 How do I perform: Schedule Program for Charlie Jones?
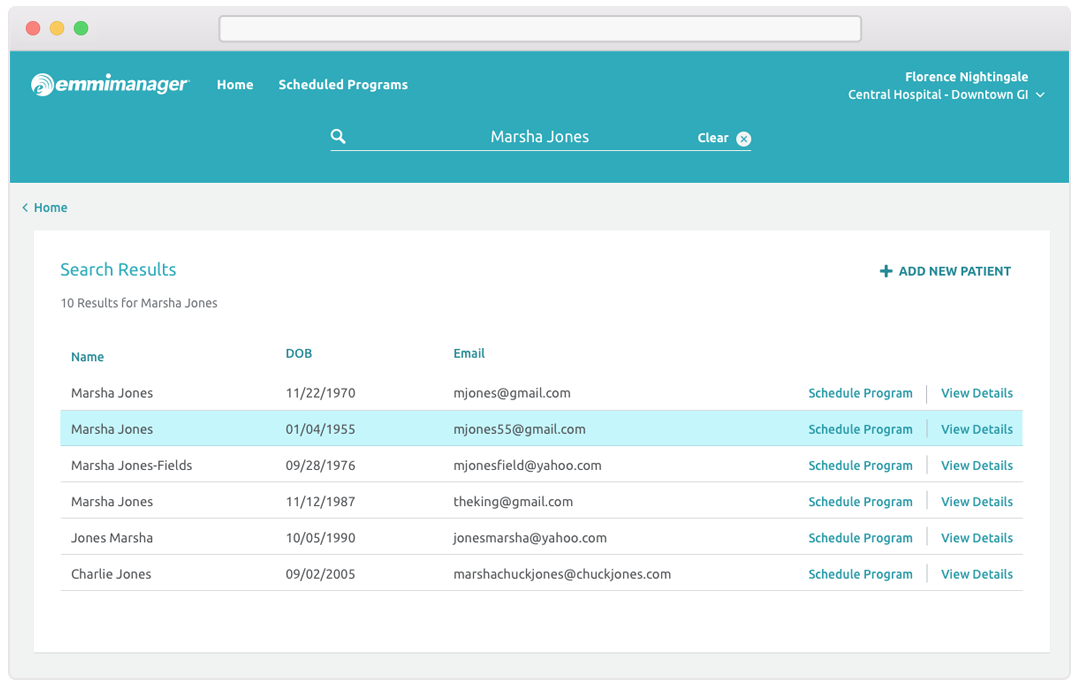coord(860,574)
